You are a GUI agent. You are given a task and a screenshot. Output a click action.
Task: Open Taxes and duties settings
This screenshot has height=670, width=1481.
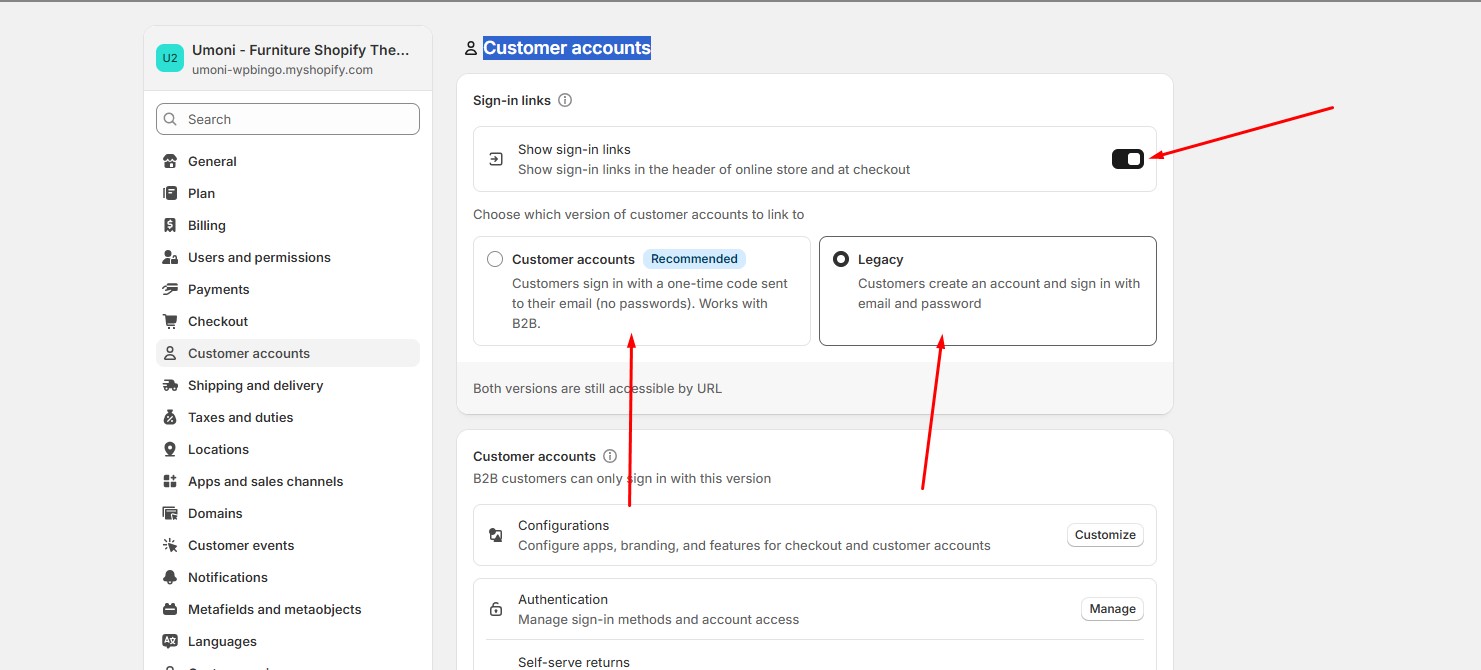point(240,417)
